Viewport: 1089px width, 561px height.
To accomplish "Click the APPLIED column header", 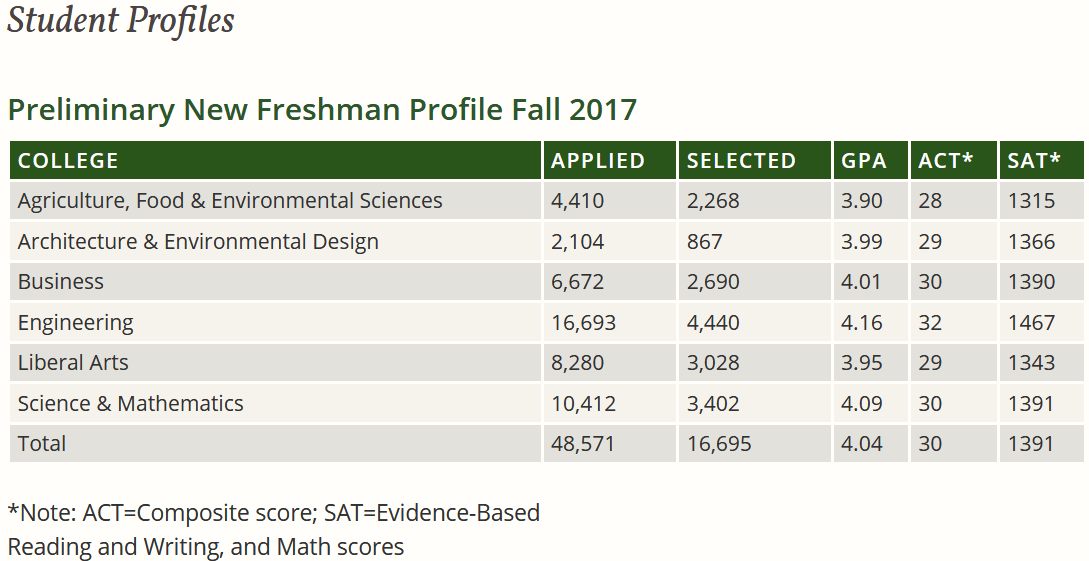I will point(598,161).
